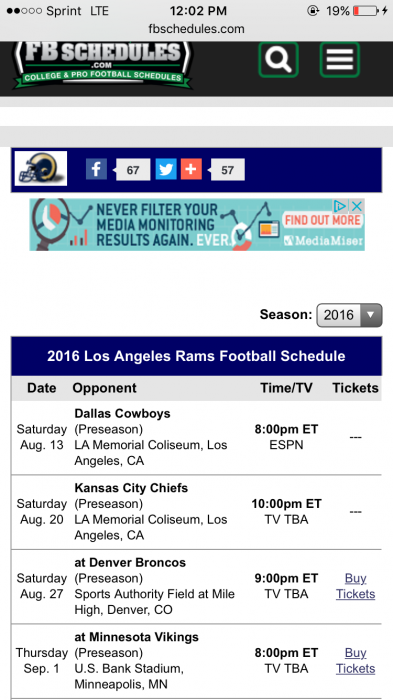The height and width of the screenshot is (700, 393).
Task: Click Find Out More on ad
Action: (322, 220)
